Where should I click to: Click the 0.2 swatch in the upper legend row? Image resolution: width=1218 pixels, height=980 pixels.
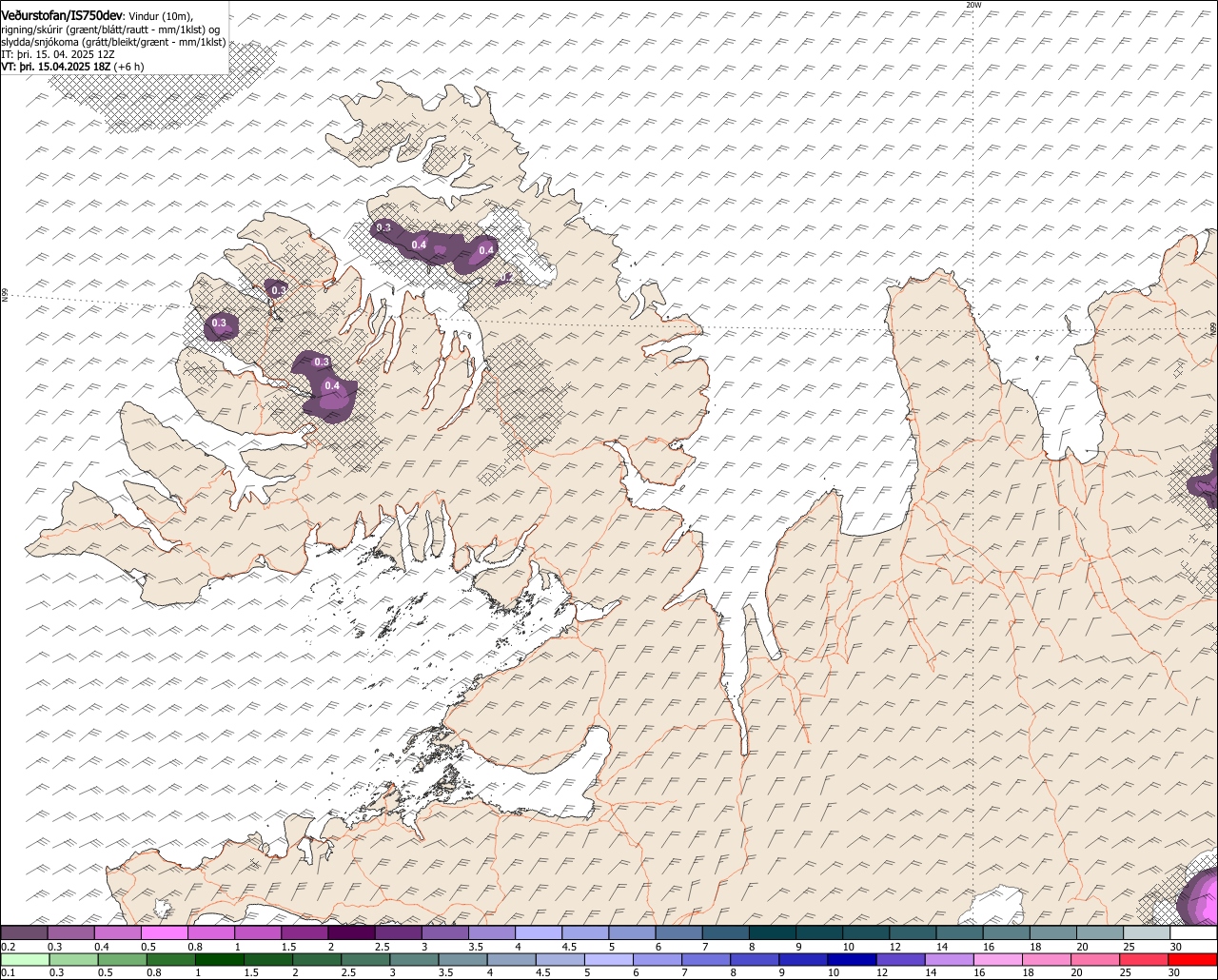pos(24,933)
